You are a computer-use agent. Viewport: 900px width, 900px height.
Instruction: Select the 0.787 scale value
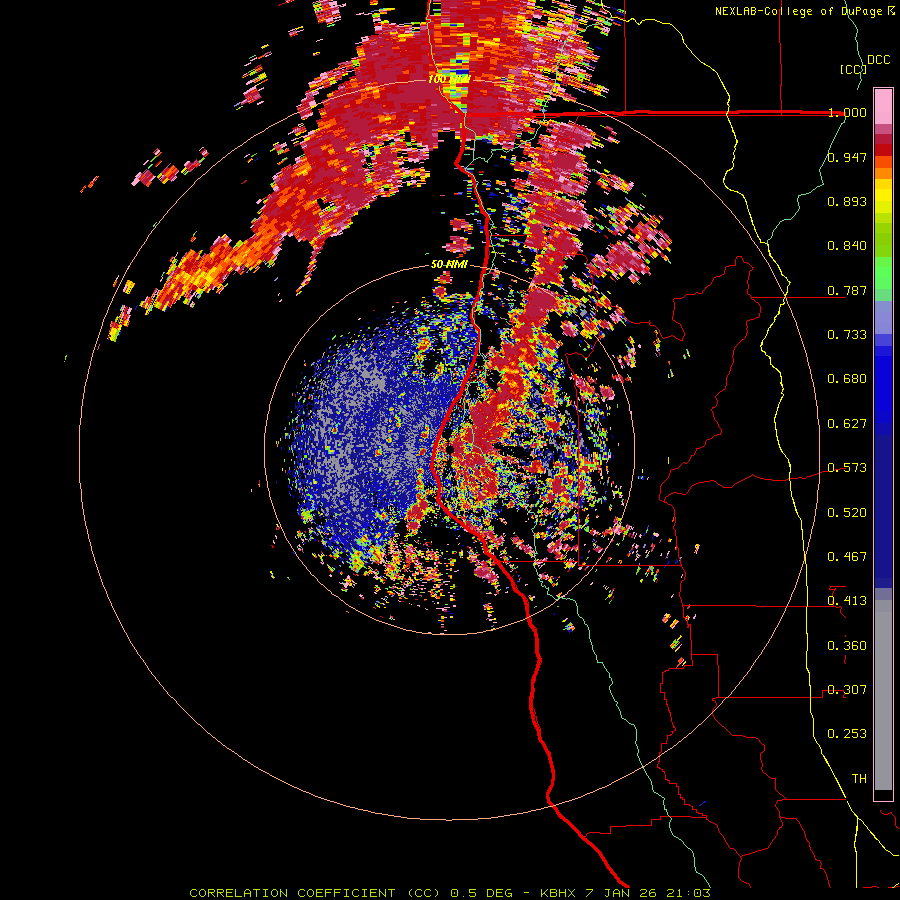point(847,290)
